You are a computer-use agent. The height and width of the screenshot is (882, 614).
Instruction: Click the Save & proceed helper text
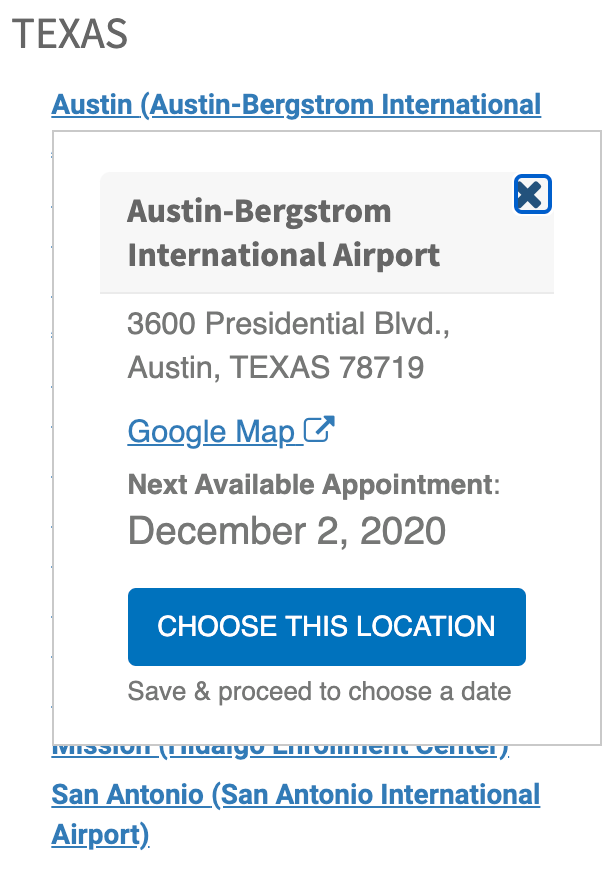[319, 691]
